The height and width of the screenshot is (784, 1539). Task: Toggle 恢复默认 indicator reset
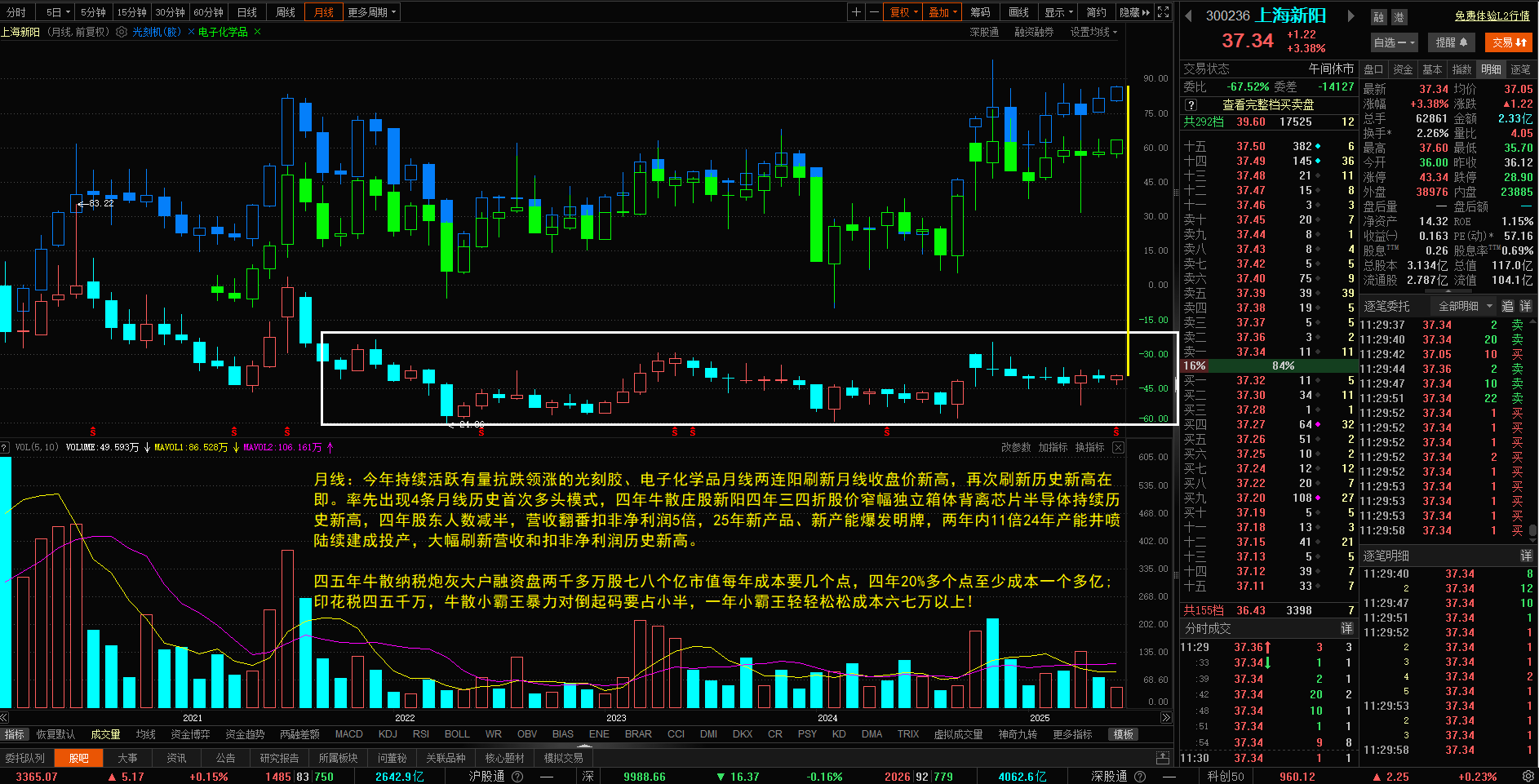pos(55,734)
